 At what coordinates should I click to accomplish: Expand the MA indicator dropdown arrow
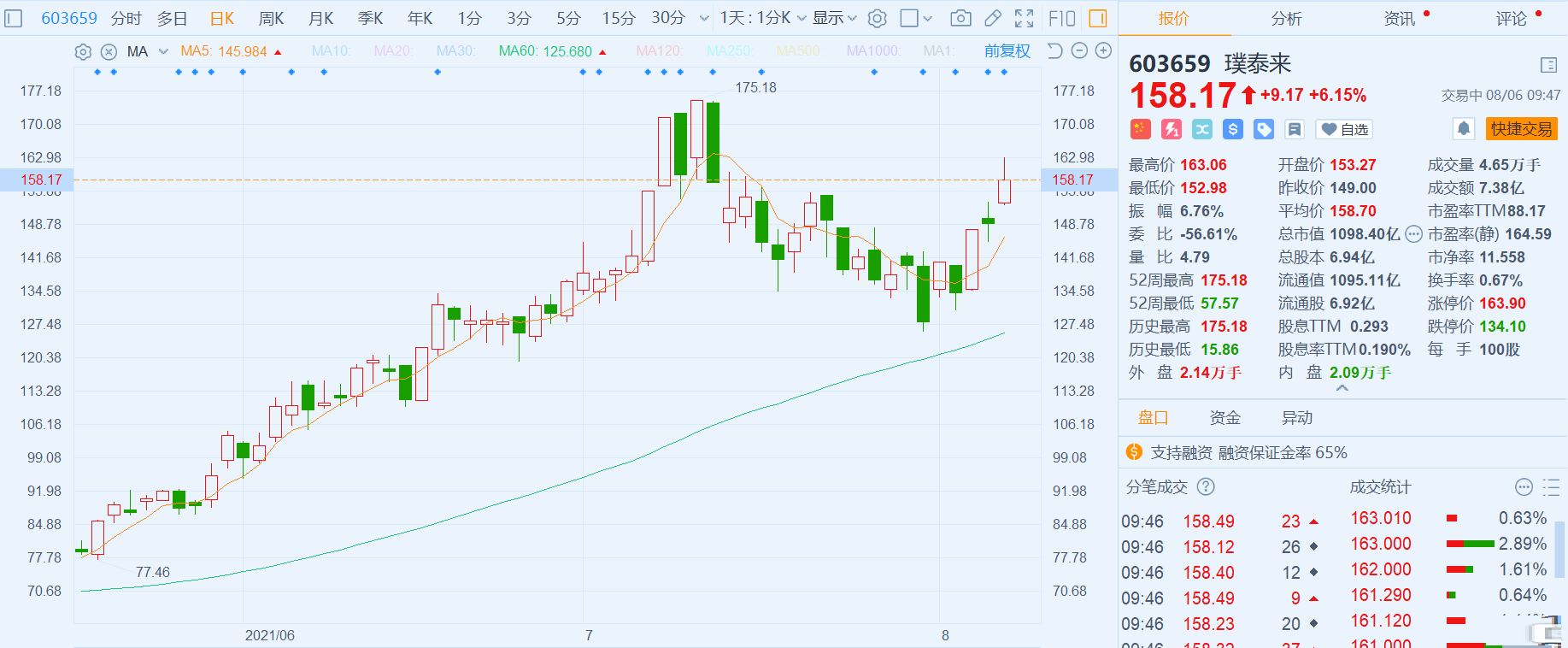pos(163,52)
